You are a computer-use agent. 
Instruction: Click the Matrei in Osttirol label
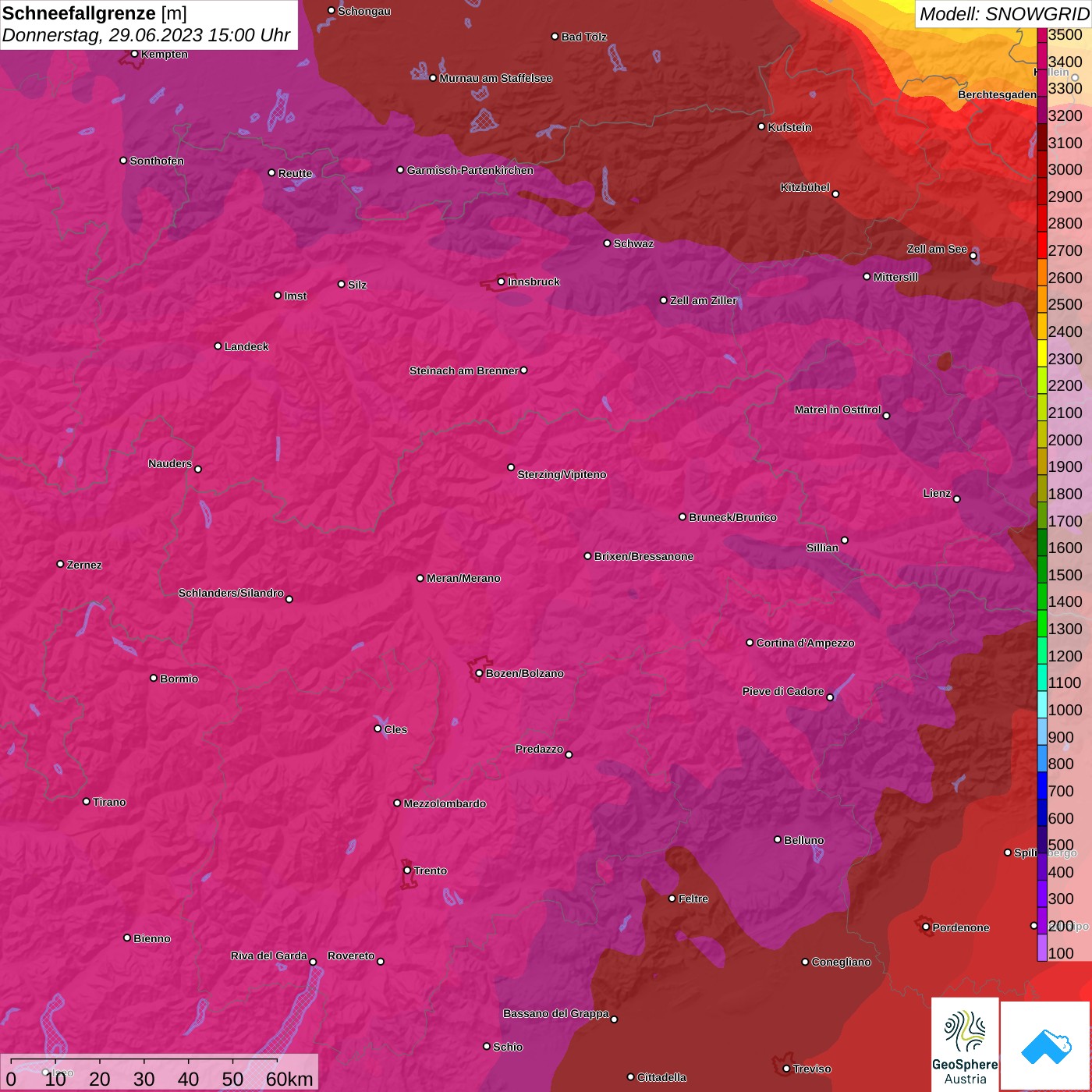(838, 409)
